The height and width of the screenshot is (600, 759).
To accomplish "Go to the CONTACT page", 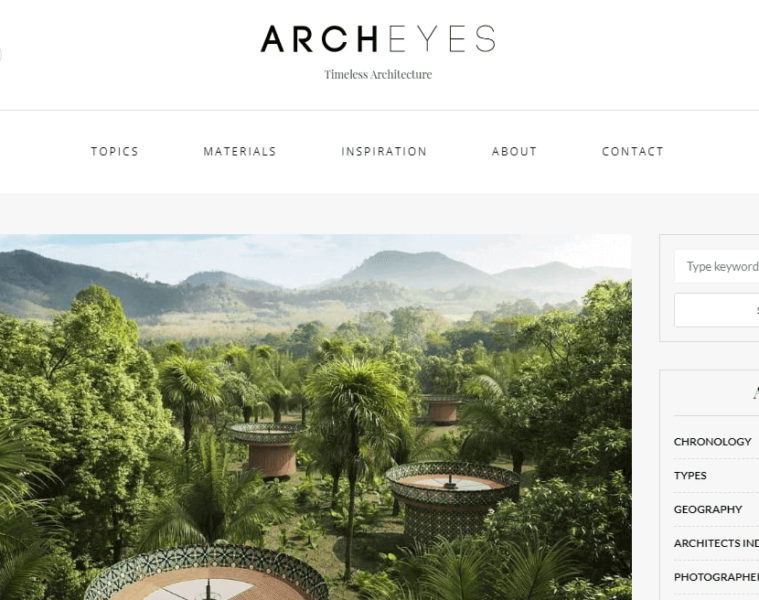I will coord(632,151).
